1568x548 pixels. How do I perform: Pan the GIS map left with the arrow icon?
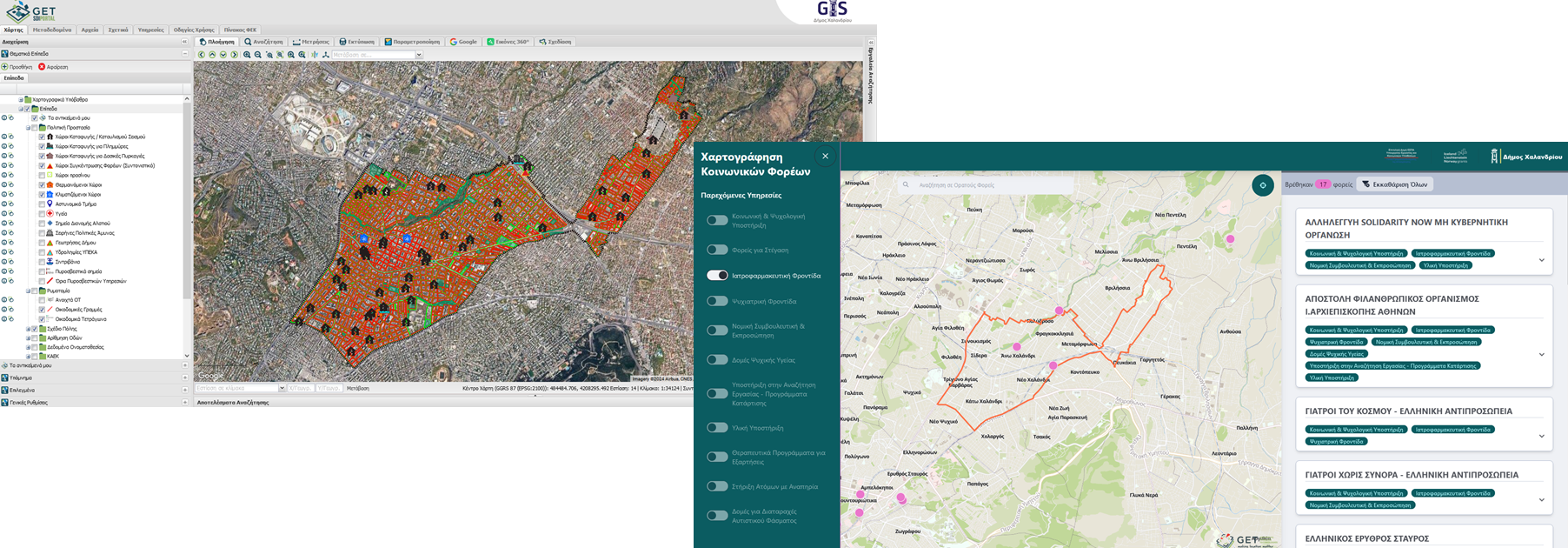(202, 55)
